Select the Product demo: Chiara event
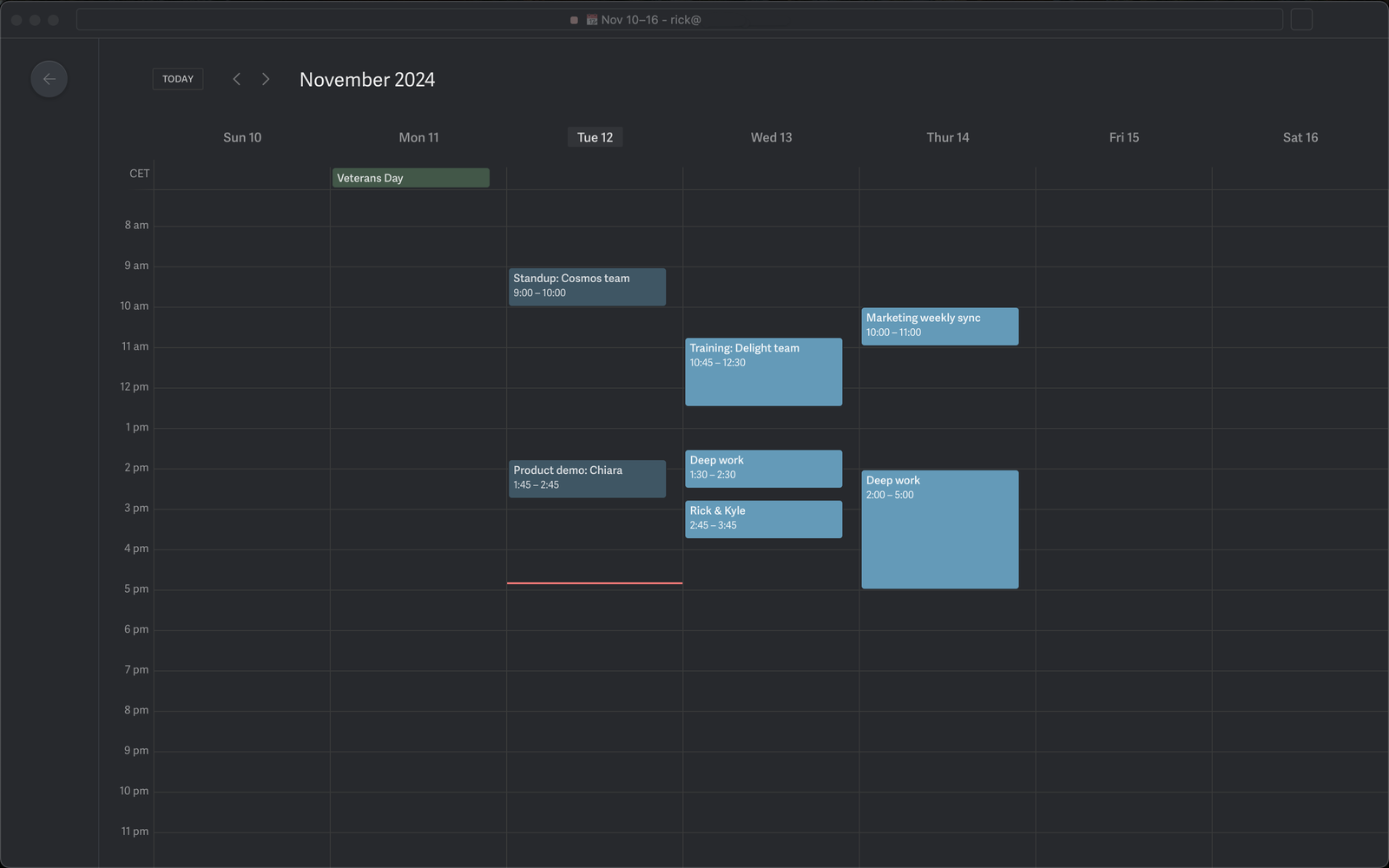 (x=587, y=478)
